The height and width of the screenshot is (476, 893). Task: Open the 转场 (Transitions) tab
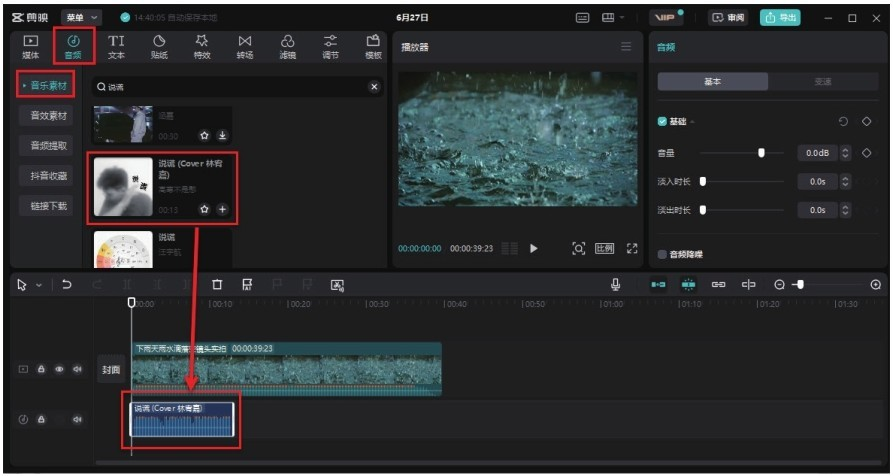pyautogui.click(x=245, y=47)
